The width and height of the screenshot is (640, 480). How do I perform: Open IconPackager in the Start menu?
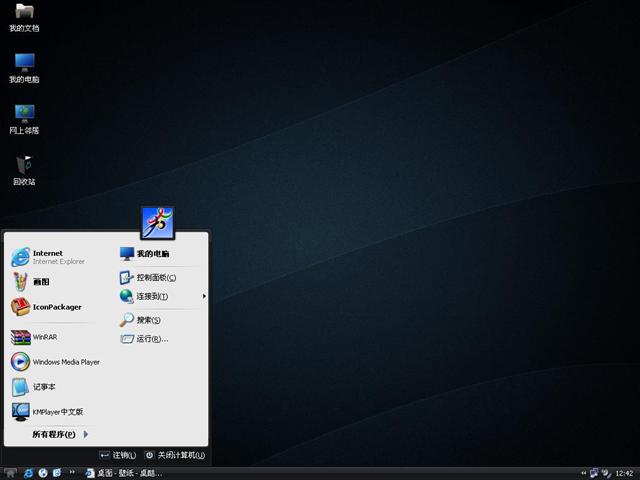pyautogui.click(x=56, y=307)
